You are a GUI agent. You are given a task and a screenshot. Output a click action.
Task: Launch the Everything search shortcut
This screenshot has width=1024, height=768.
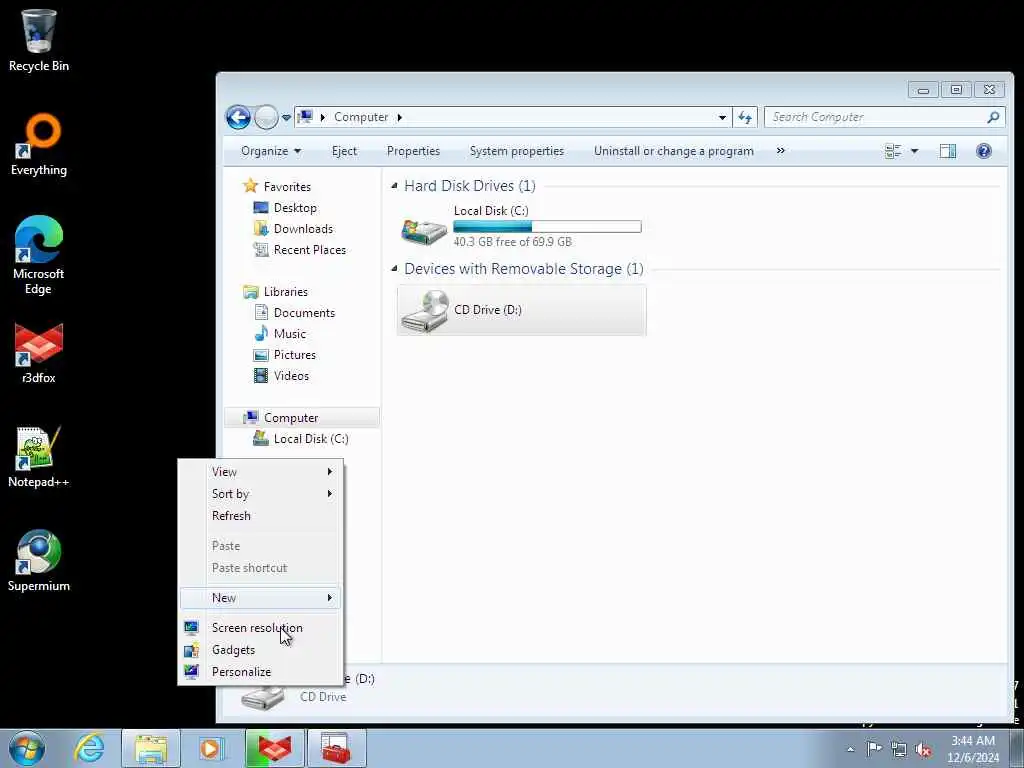tap(39, 145)
